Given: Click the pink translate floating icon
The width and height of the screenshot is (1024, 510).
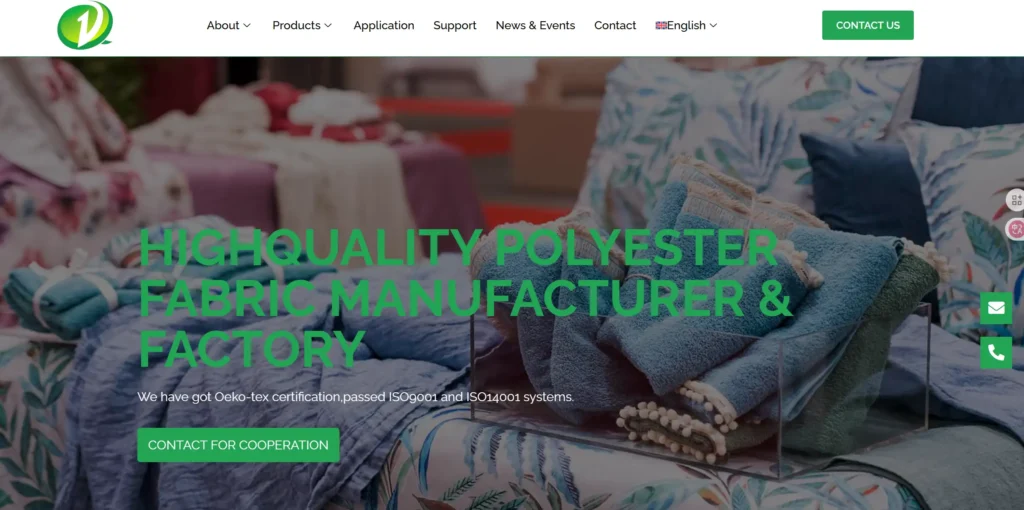Looking at the screenshot, I should (x=1016, y=229).
